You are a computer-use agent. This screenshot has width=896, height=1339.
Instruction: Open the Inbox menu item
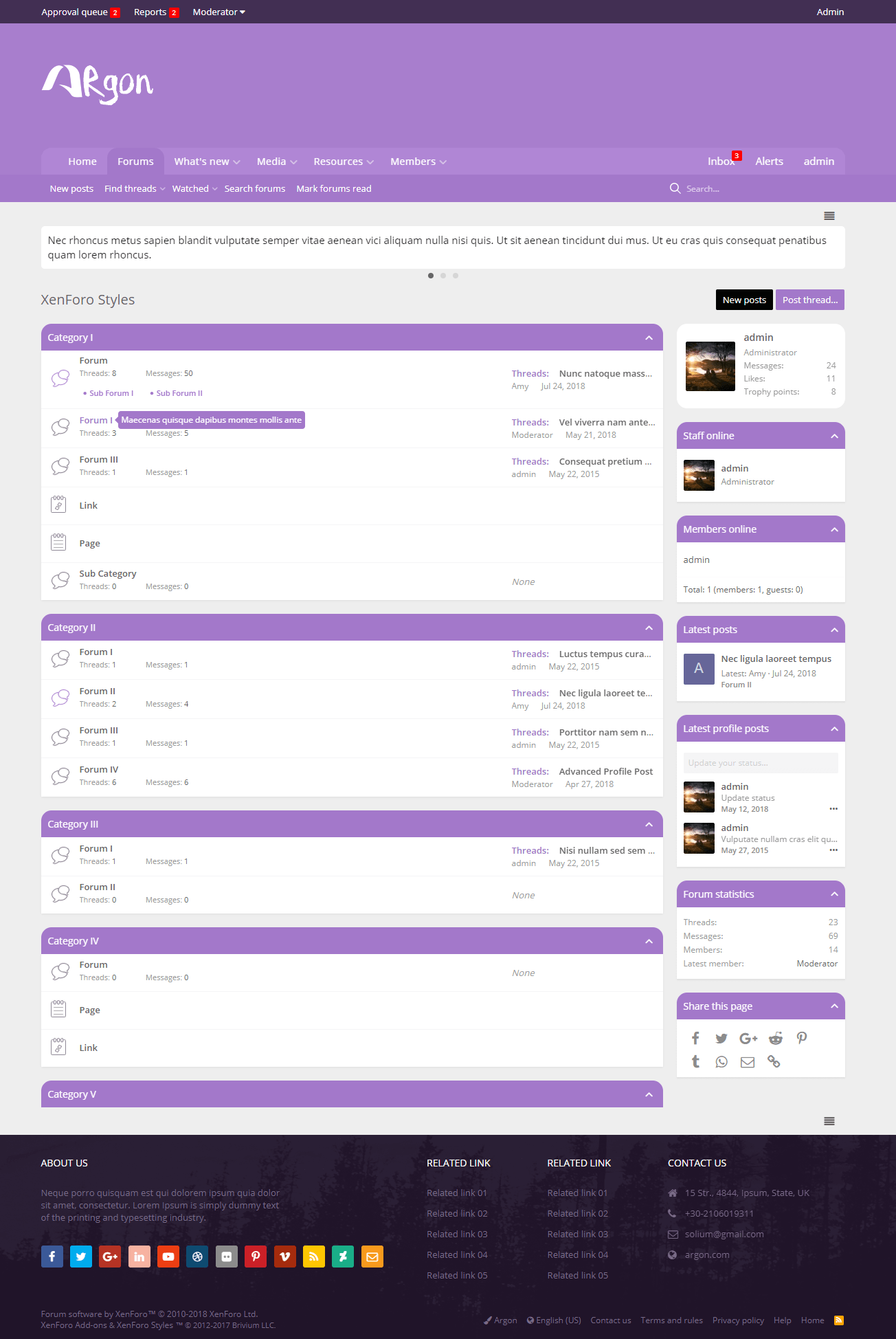tap(721, 162)
